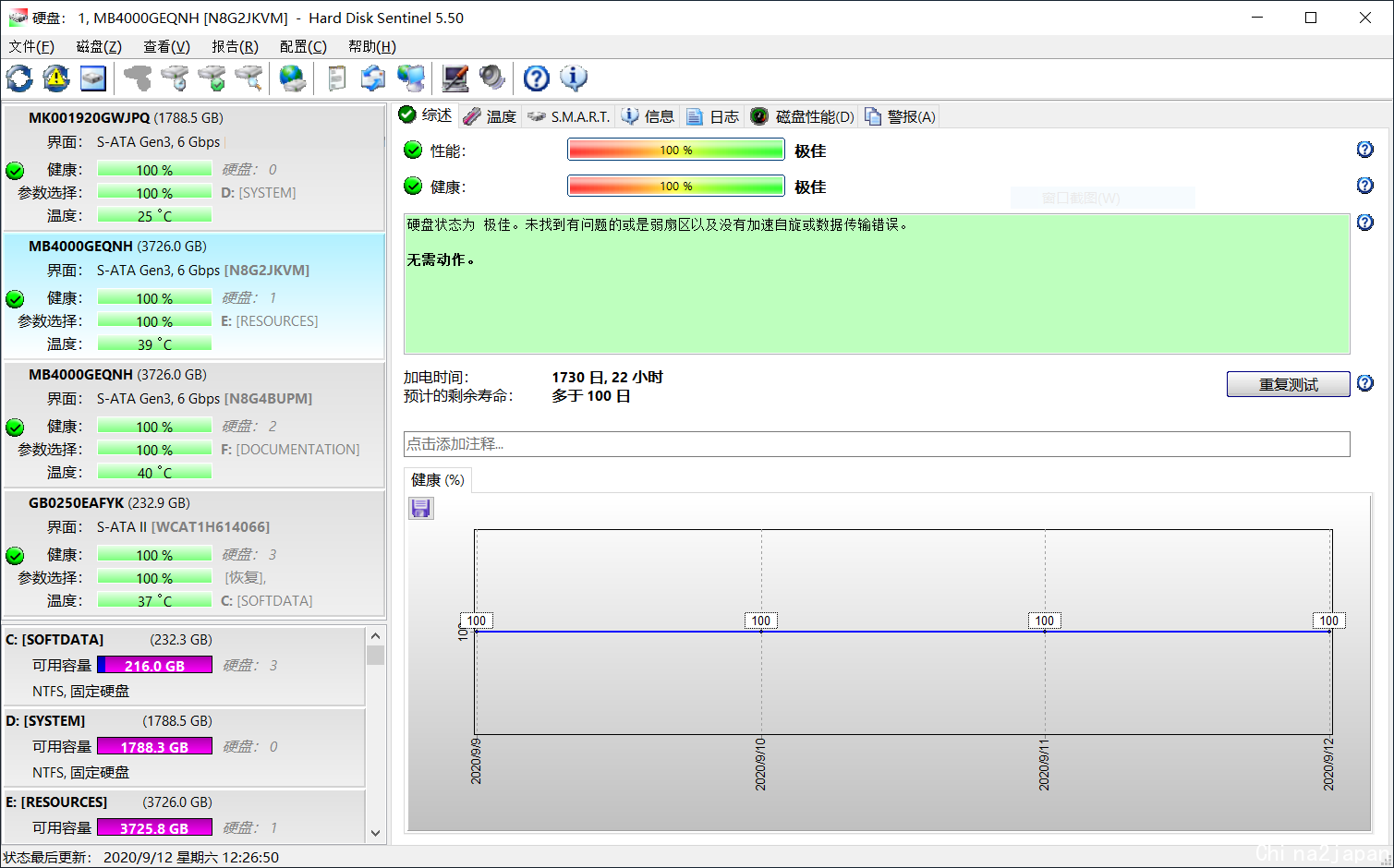Click the 1730 日, 22 小时 power-on value

[x=608, y=377]
